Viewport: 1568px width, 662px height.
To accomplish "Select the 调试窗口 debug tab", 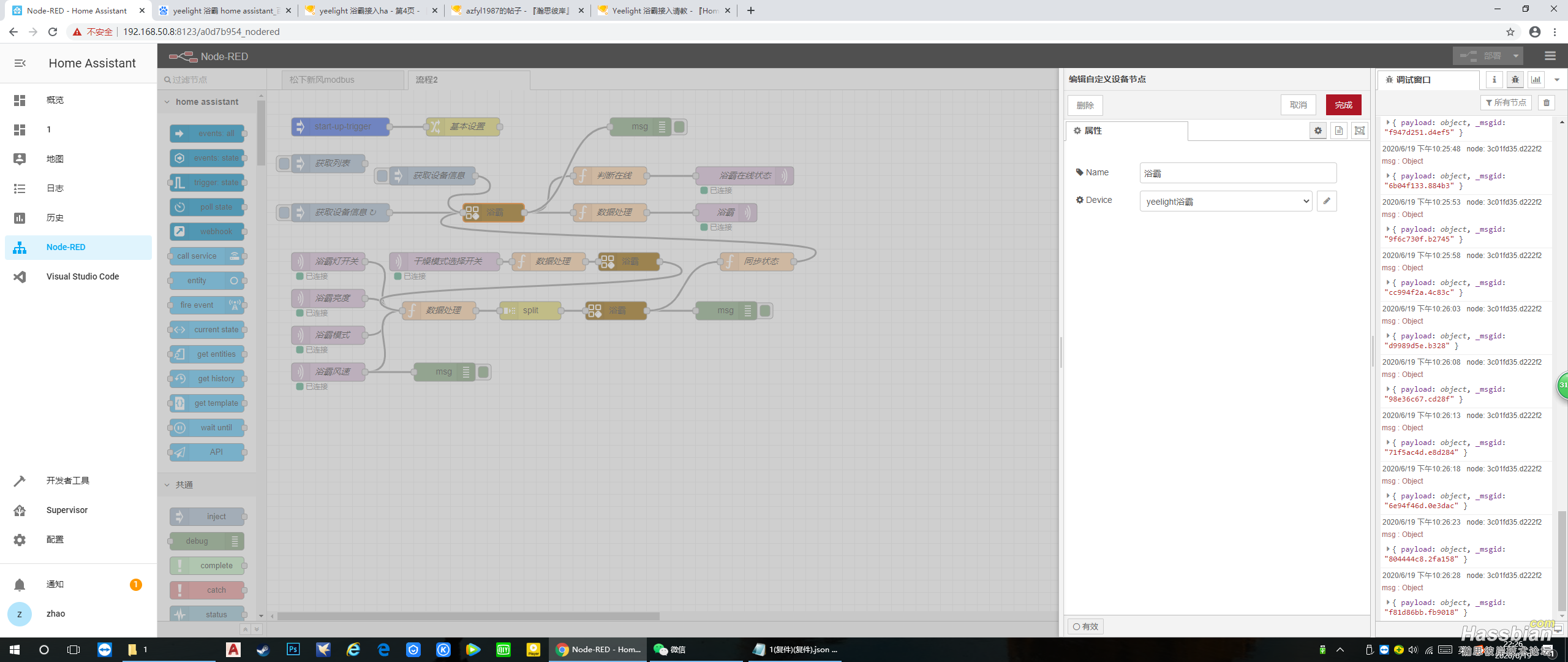I will coord(1428,80).
